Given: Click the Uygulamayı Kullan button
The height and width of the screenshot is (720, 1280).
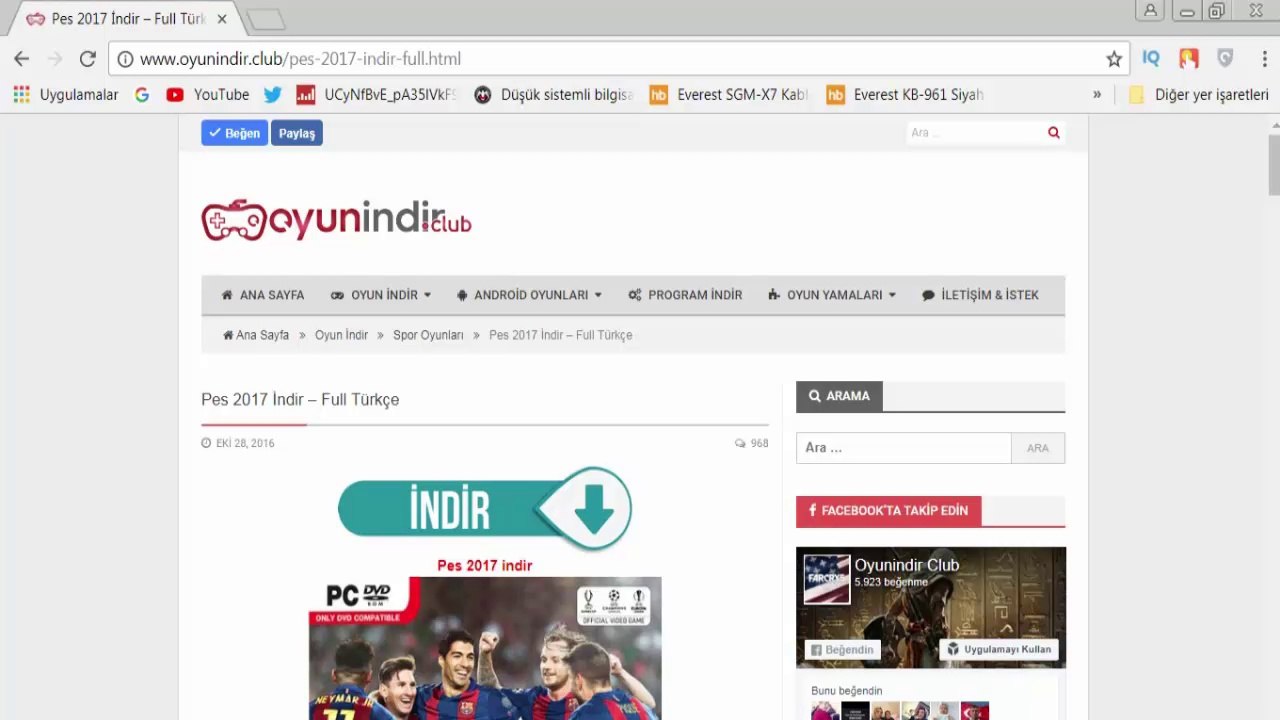Looking at the screenshot, I should [999, 650].
